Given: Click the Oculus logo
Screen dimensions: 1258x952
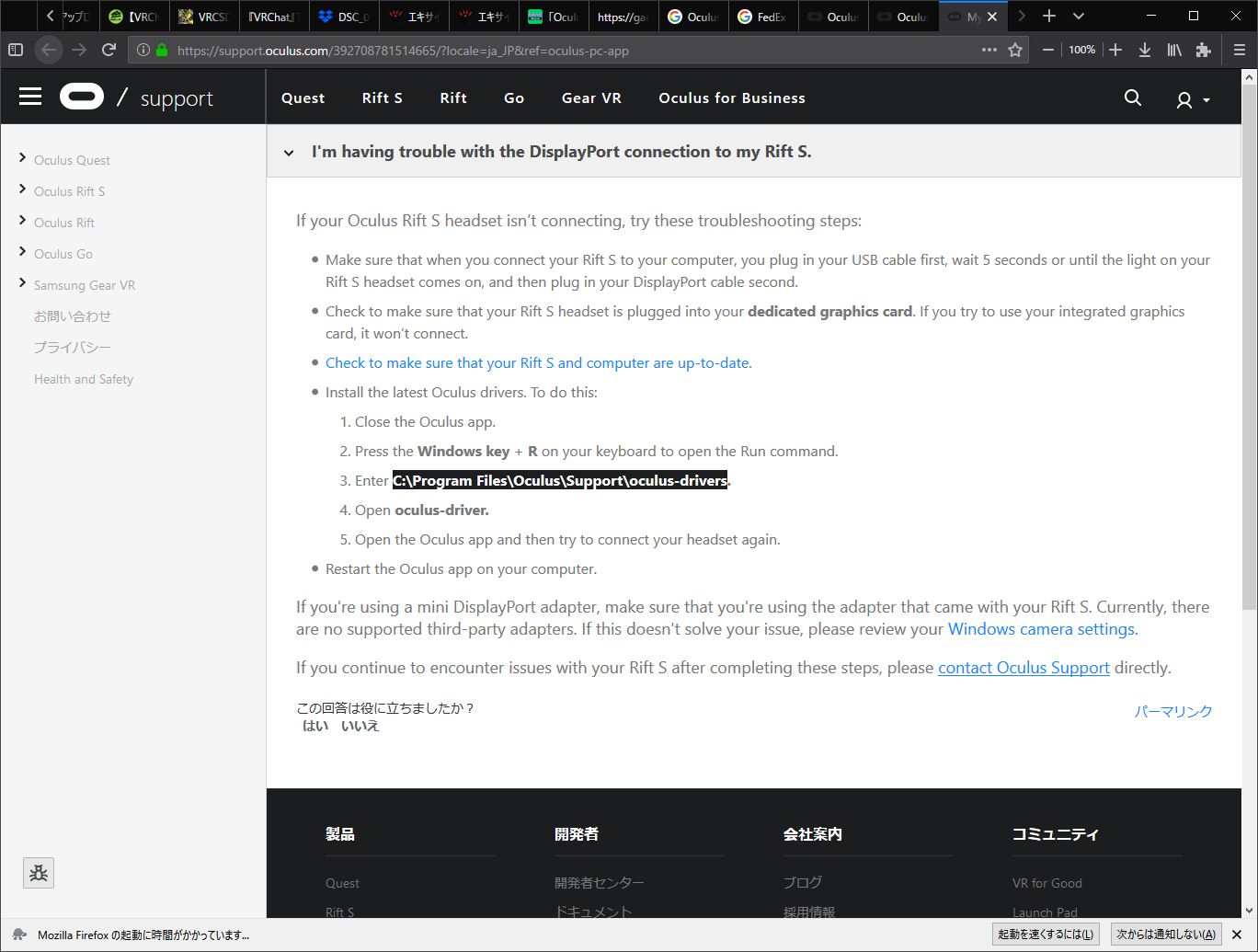Looking at the screenshot, I should click(82, 97).
